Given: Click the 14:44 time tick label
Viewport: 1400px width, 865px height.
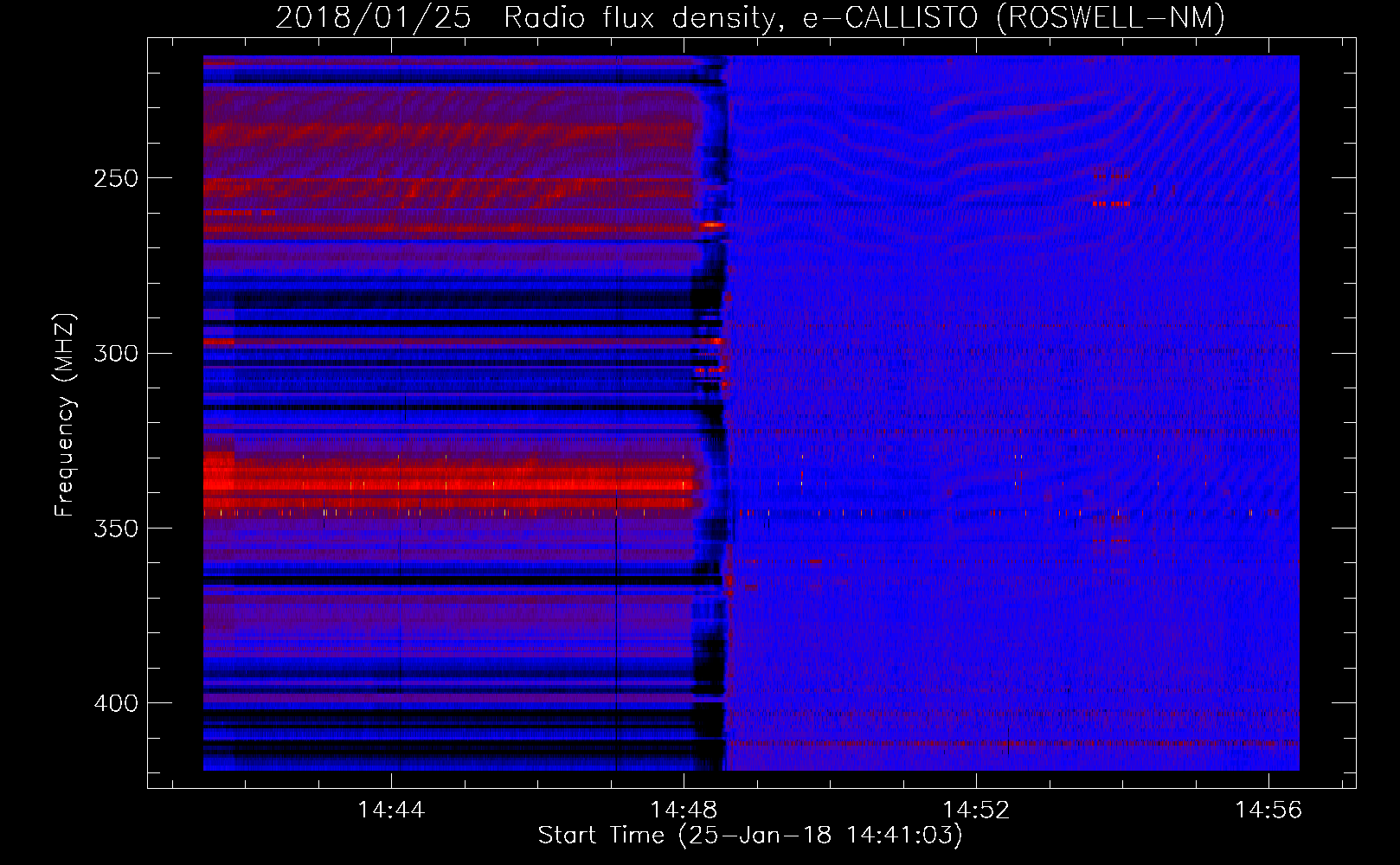Looking at the screenshot, I should pos(391,810).
